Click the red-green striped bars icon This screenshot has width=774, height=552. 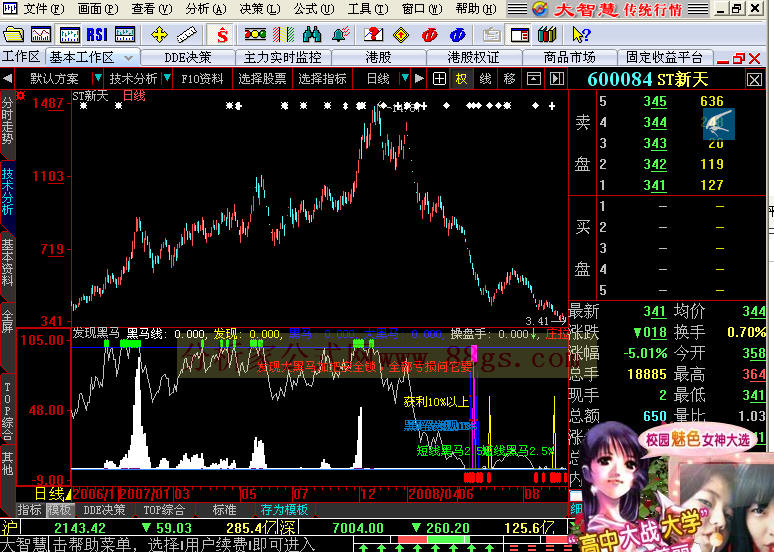[x=283, y=35]
